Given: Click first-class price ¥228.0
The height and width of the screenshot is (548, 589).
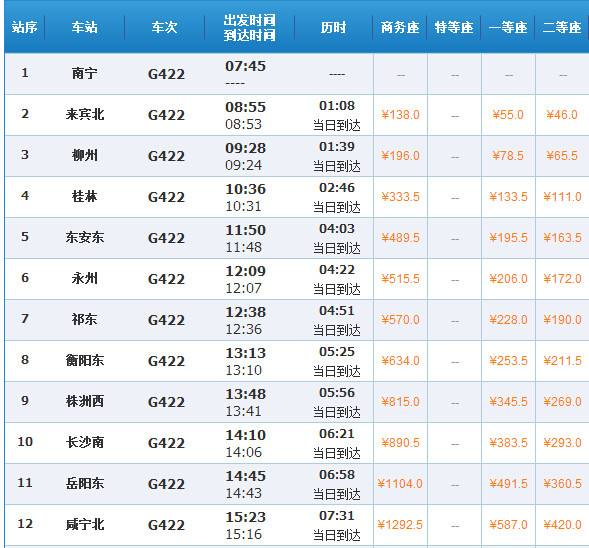Looking at the screenshot, I should tap(508, 320).
